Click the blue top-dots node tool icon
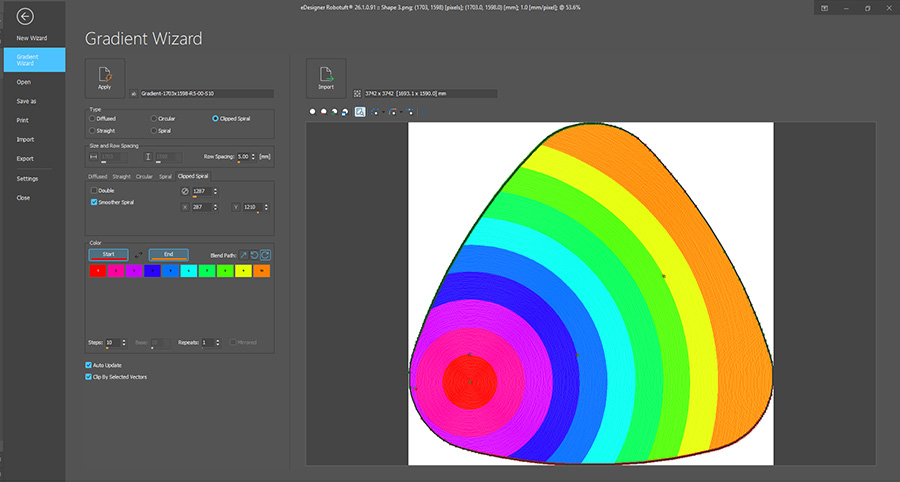Screen dimensions: 900x482 (410, 112)
